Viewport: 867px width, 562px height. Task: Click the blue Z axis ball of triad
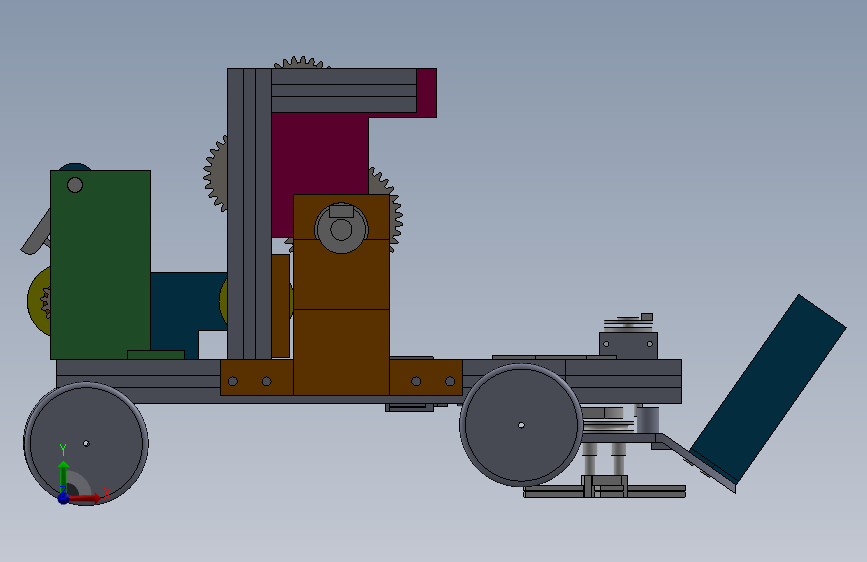coord(64,498)
